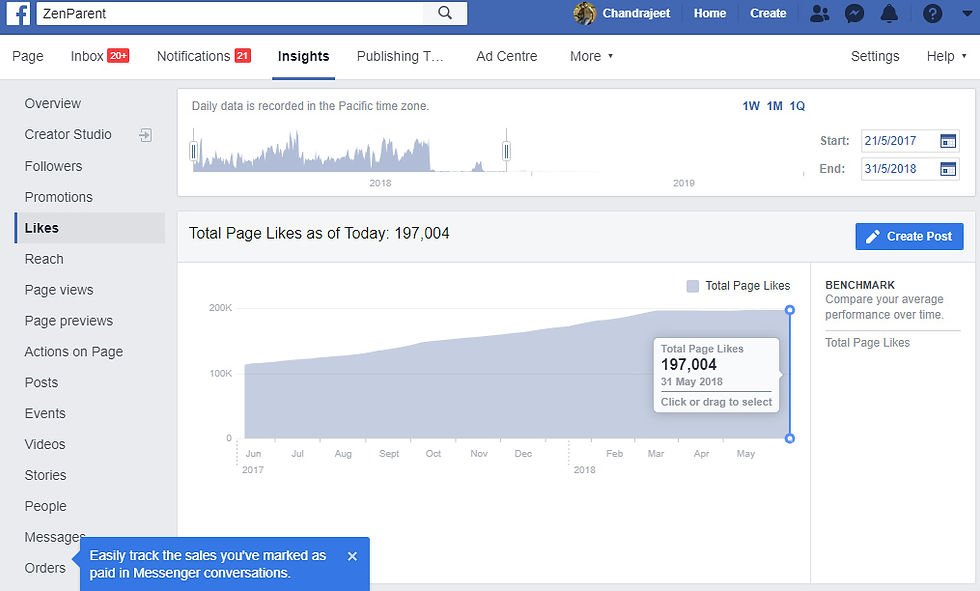The image size is (980, 591).
Task: Open Reach insights
Action: click(x=44, y=259)
